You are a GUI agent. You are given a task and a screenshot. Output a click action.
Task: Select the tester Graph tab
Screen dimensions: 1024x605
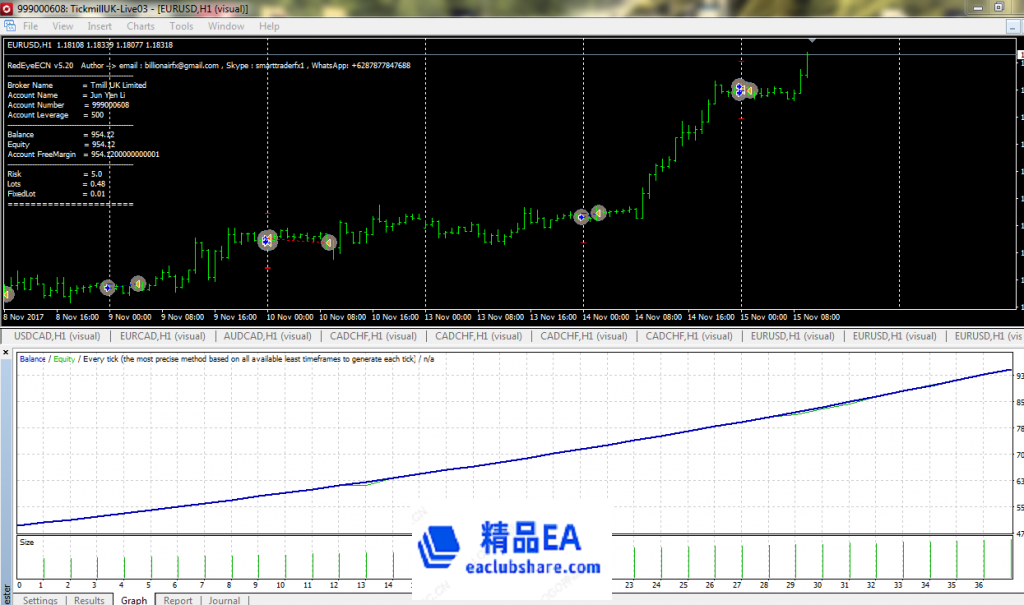click(x=134, y=600)
